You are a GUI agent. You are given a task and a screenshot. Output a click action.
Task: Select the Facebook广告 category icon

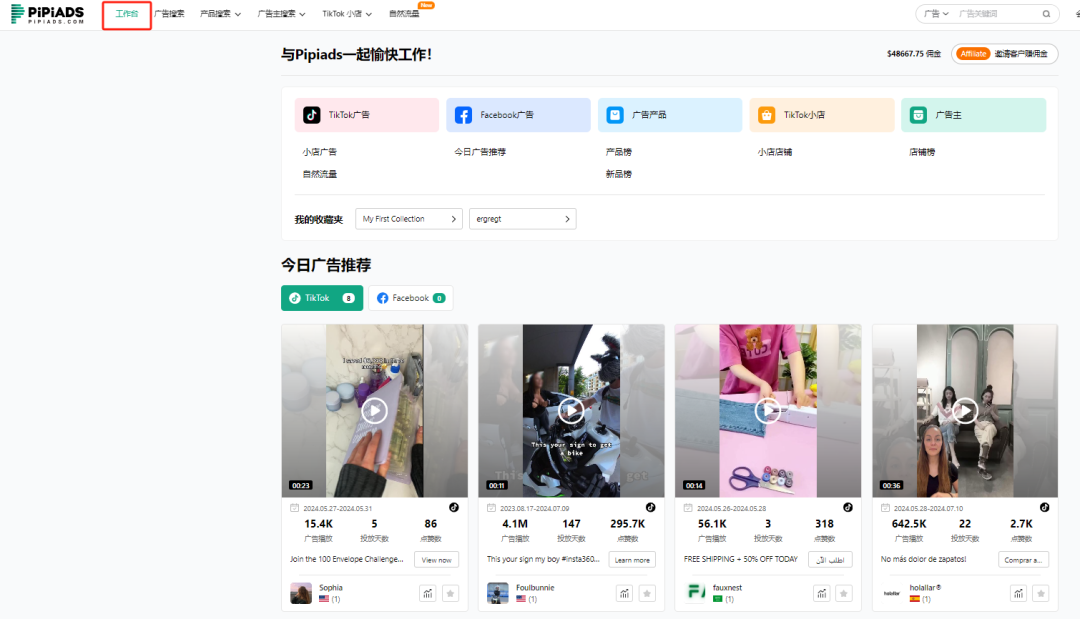pos(463,114)
